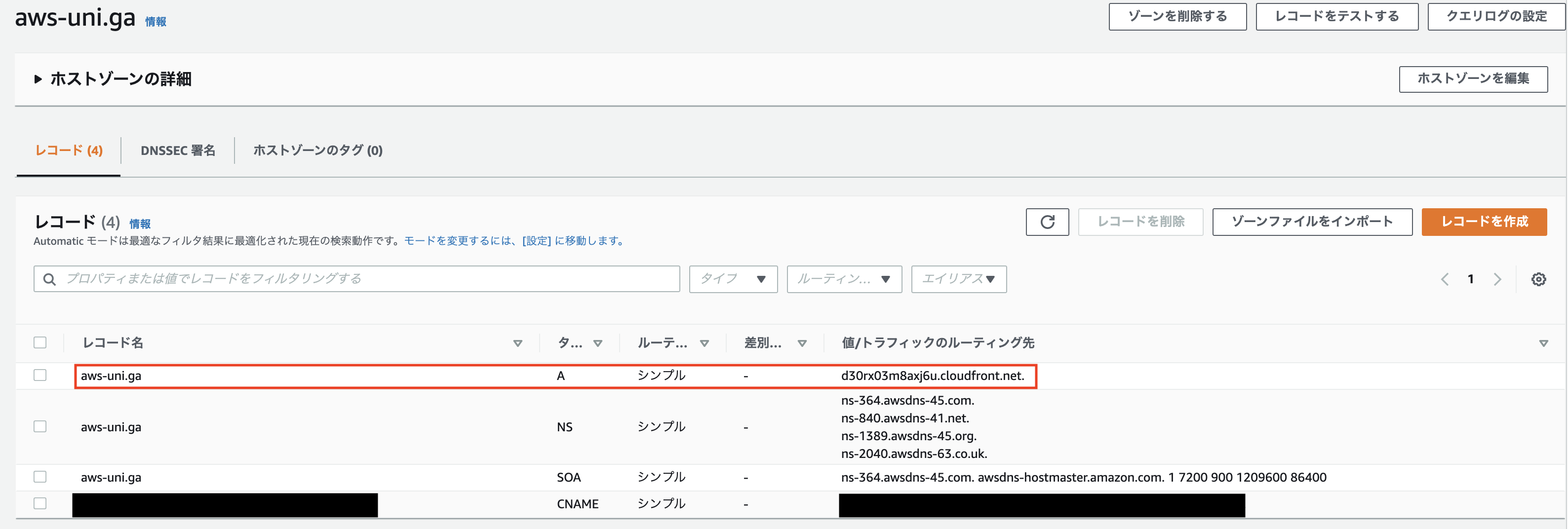1568x529 pixels.
Task: Click ns-1389.awsdns-45.org. value
Action: 909,436
